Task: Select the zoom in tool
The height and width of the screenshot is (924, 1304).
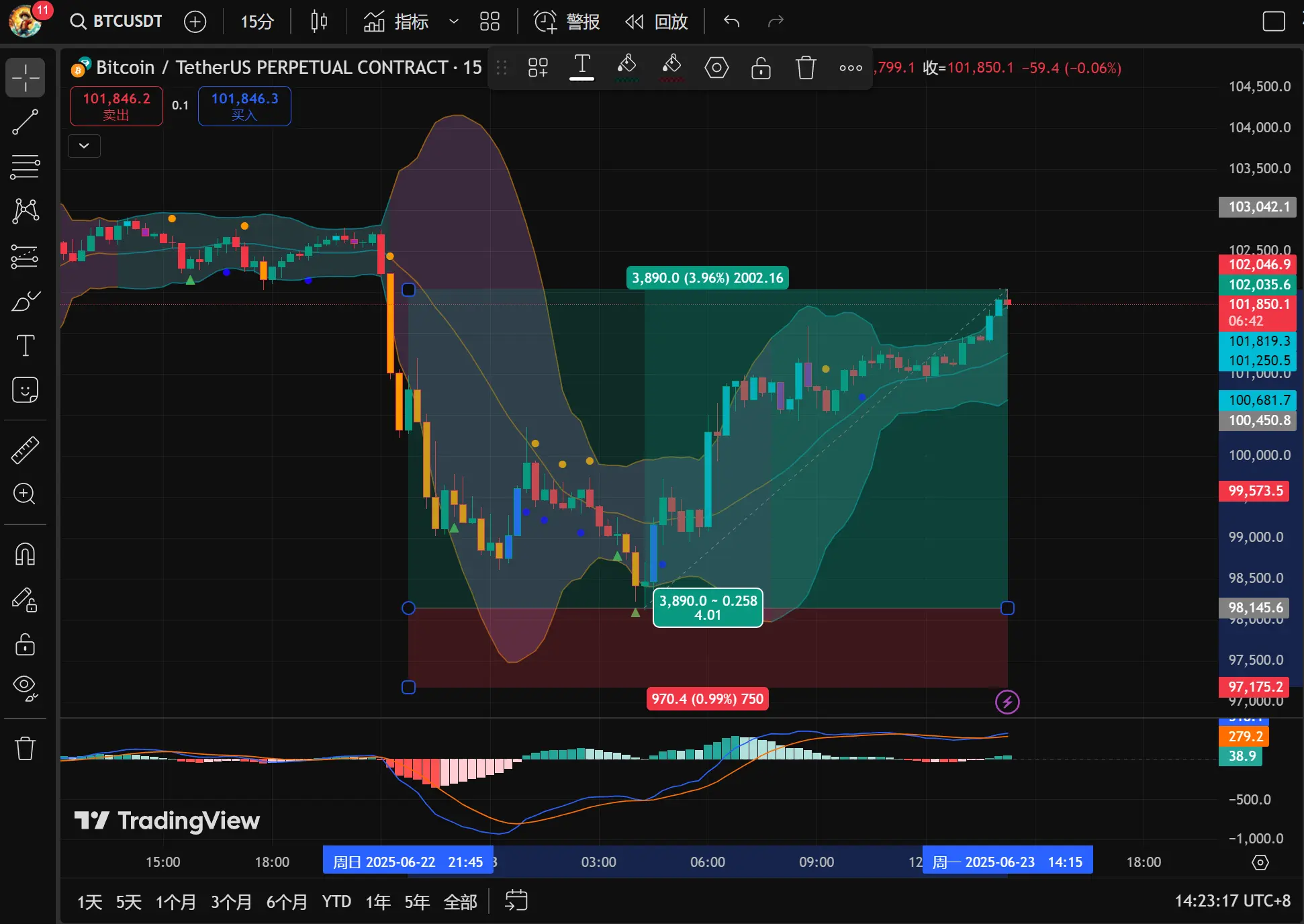Action: pos(26,494)
